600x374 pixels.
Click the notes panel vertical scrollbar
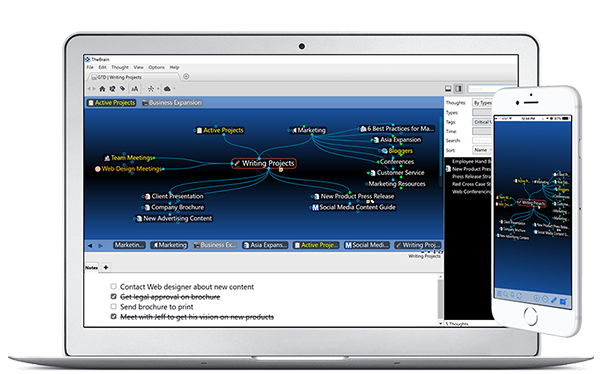(440, 300)
